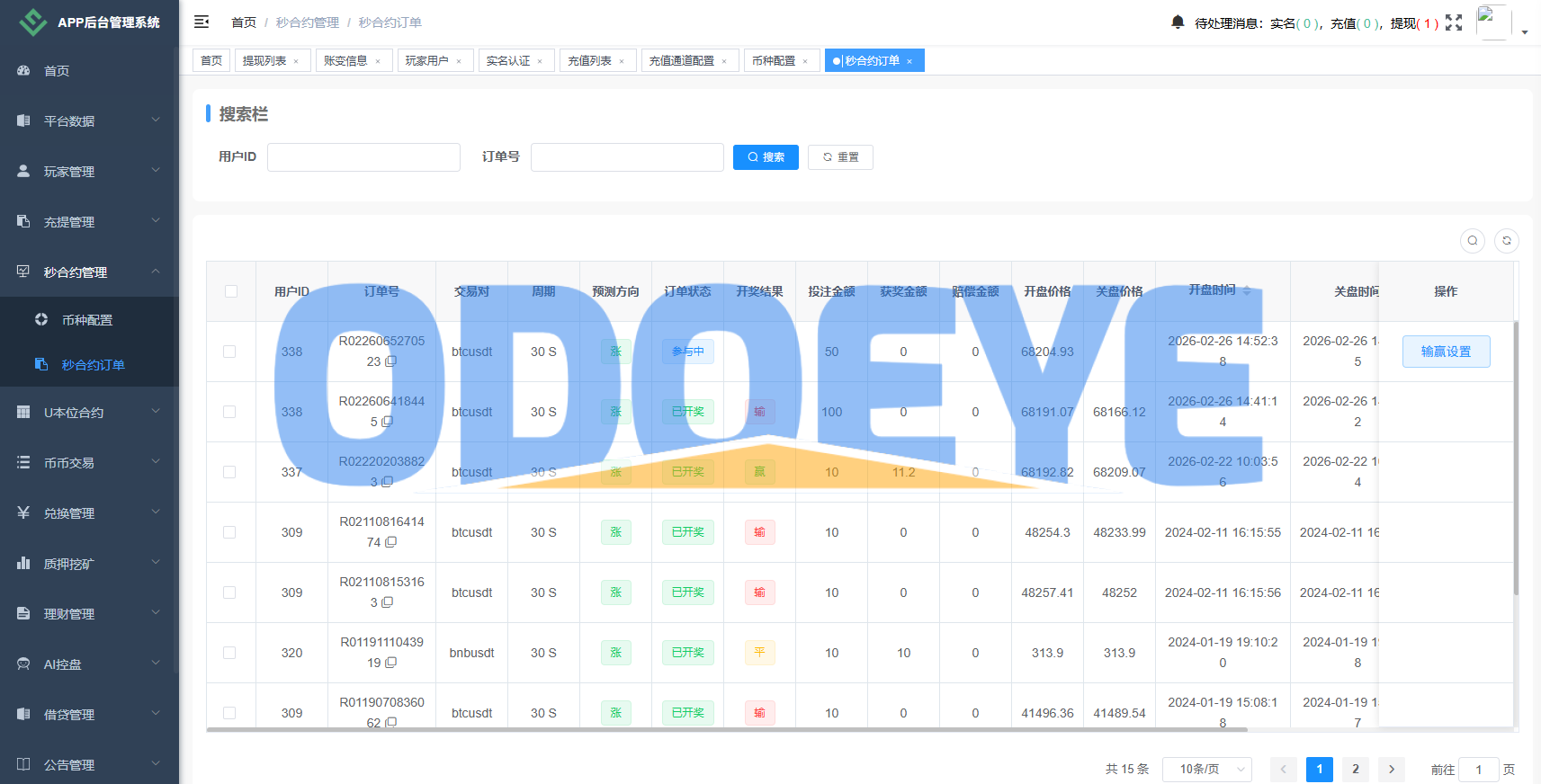Switch to the 首页 tab
This screenshot has width=1541, height=784.
[211, 60]
